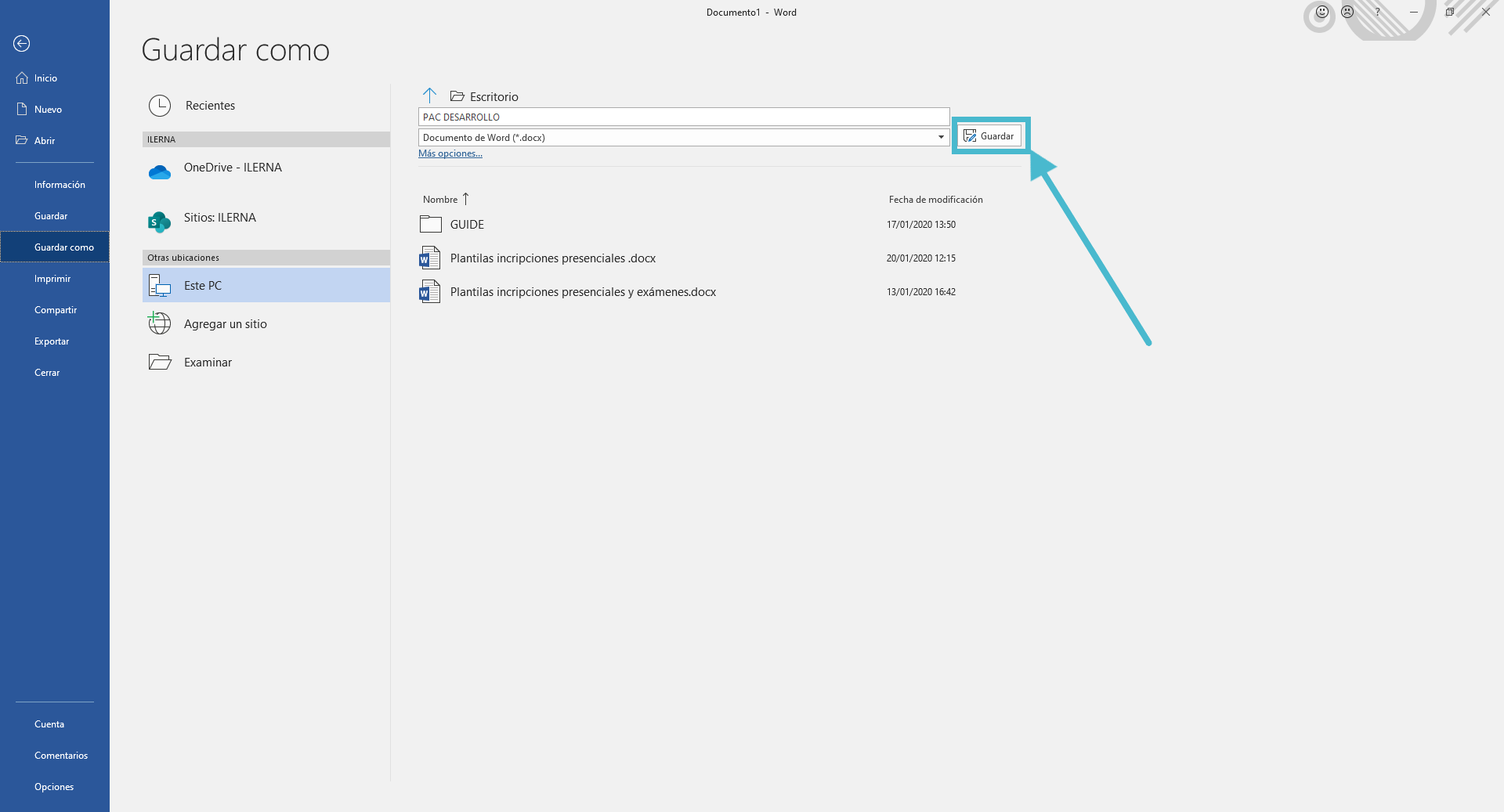Image resolution: width=1504 pixels, height=812 pixels.
Task: Click the smiley feedback icon
Action: (1322, 12)
